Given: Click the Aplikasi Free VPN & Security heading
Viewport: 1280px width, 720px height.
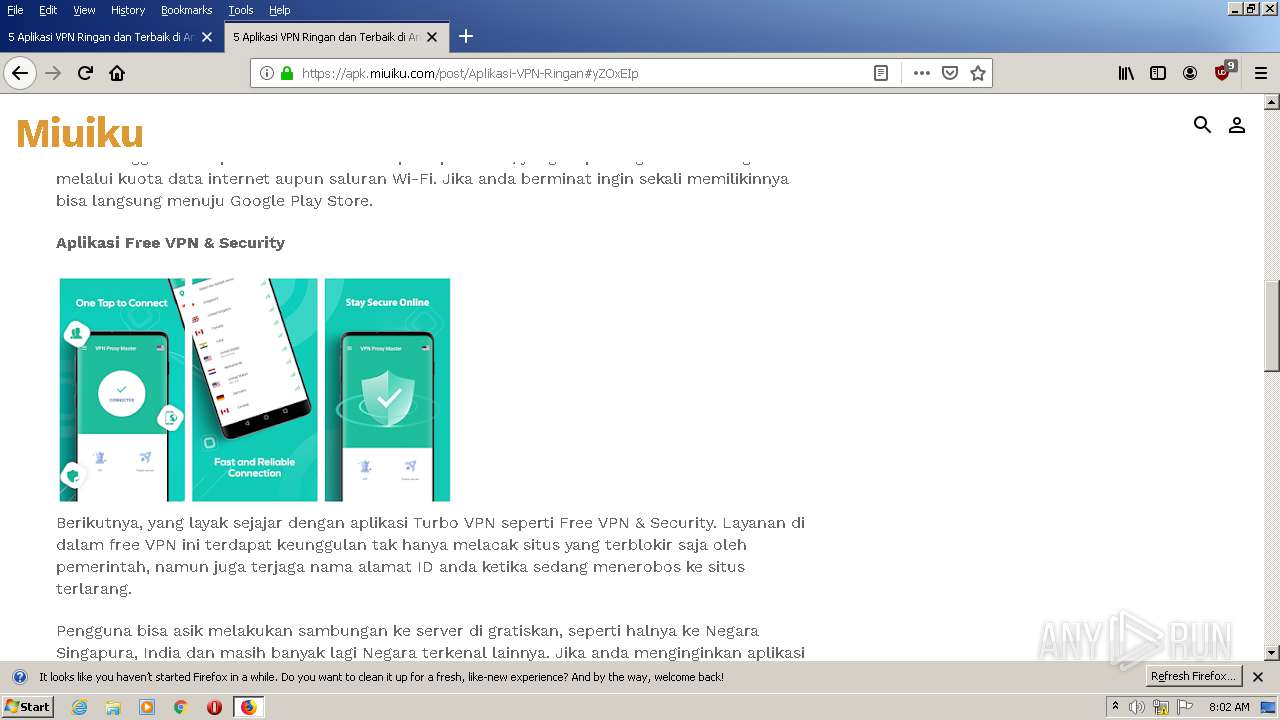Looking at the screenshot, I should click(x=170, y=243).
